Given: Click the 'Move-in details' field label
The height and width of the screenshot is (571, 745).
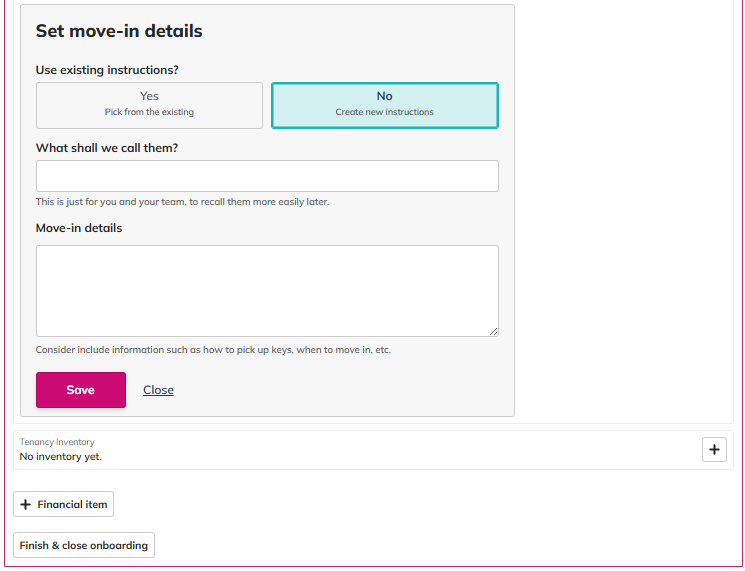Looking at the screenshot, I should tap(79, 228).
